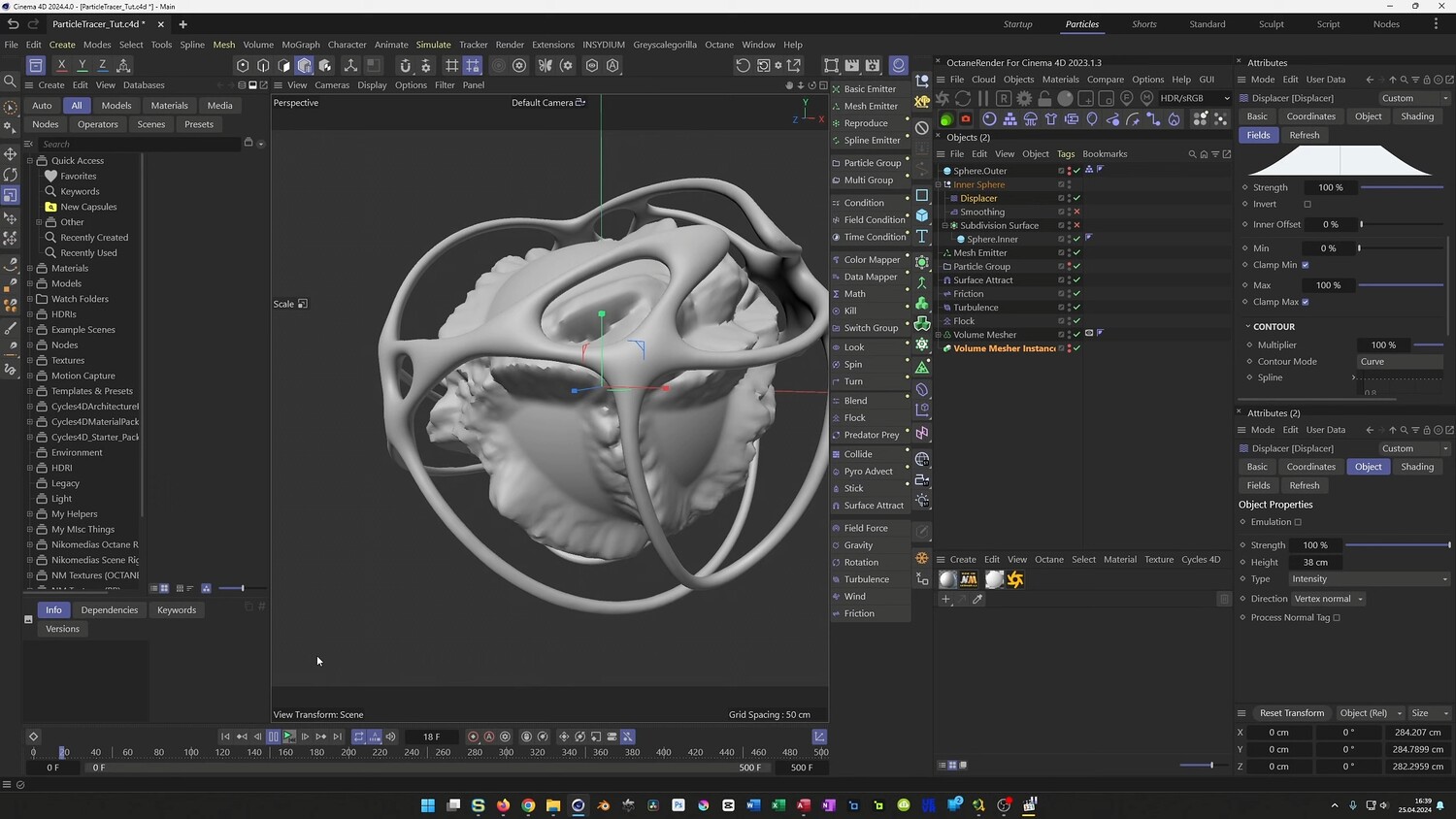Open the Materials menu in OctaneRender
The height and width of the screenshot is (819, 1456).
[x=1060, y=80]
